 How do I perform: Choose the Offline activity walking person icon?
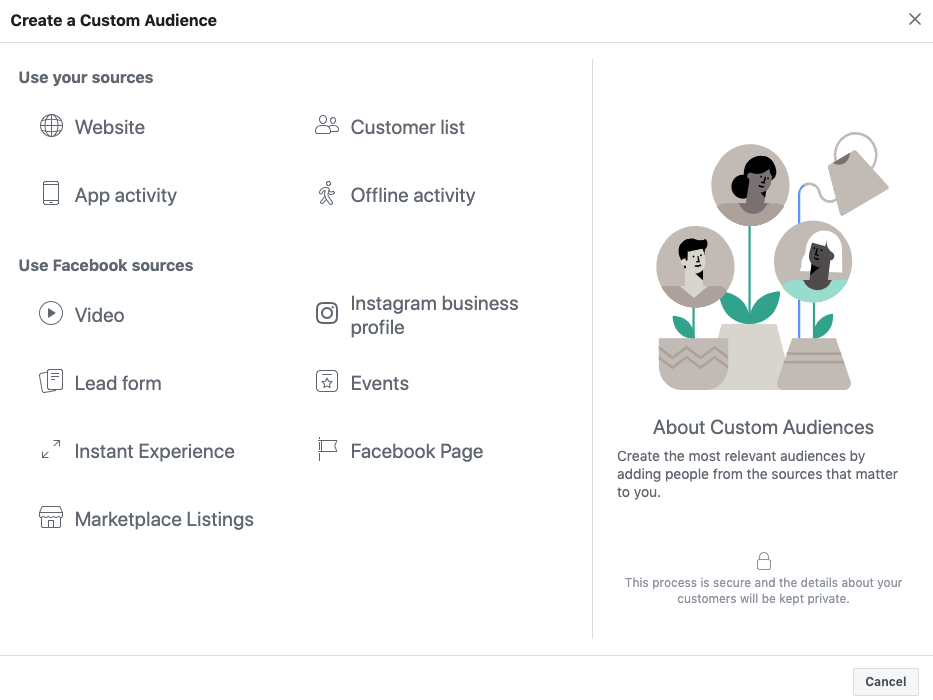[x=327, y=193]
